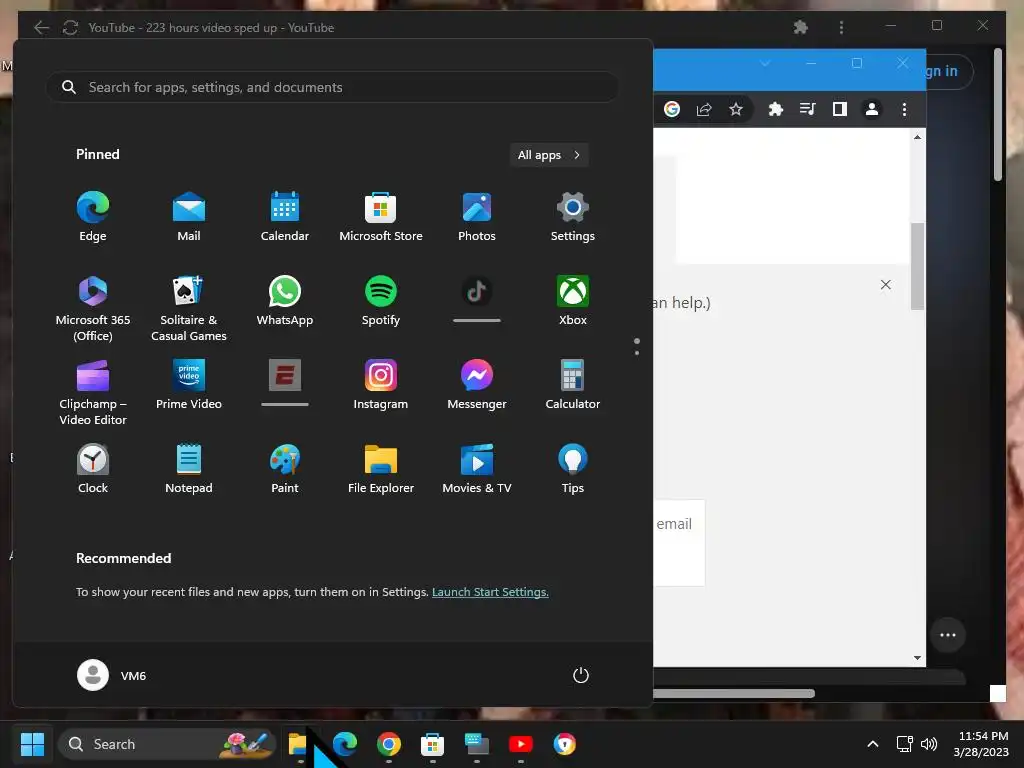Open the terminal-style app in taskbar

point(477,744)
